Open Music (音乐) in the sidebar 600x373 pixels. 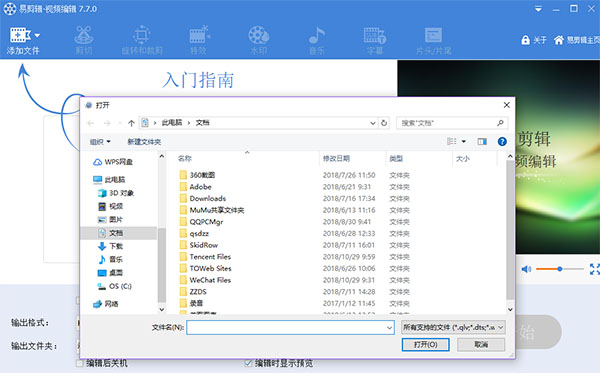pyautogui.click(x=111, y=260)
